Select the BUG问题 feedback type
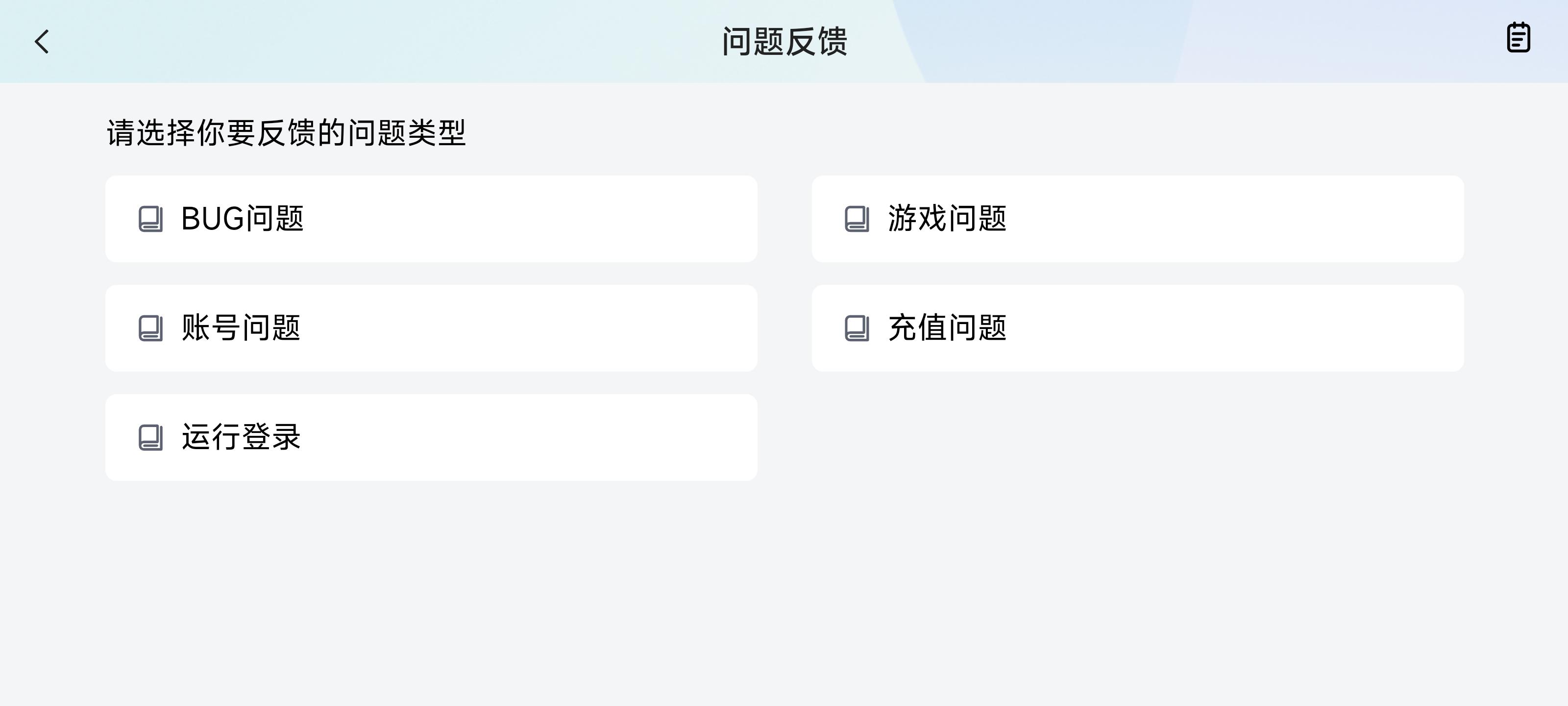The image size is (1568, 706). [x=431, y=219]
